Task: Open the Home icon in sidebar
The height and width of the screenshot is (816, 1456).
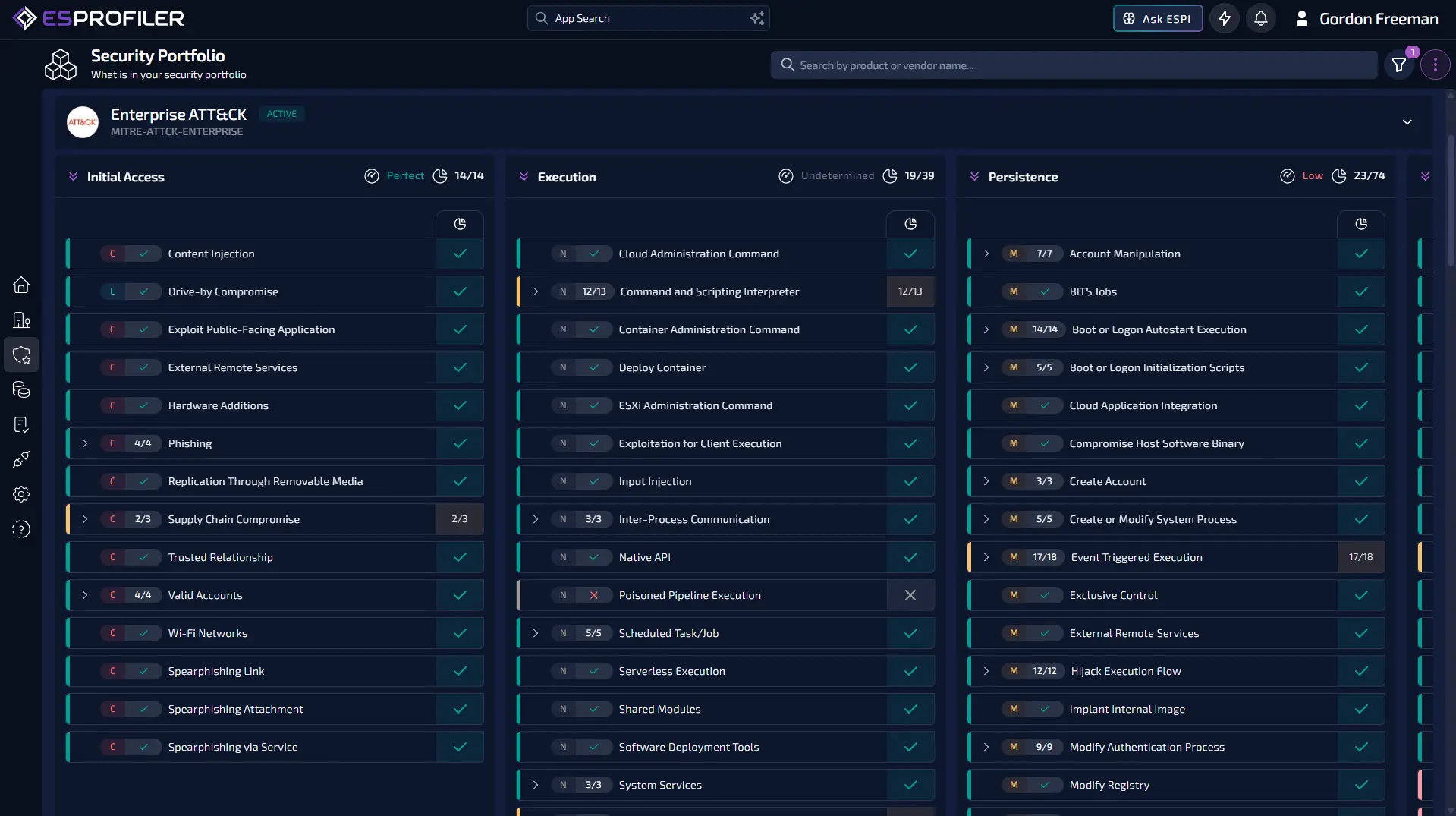Action: point(21,285)
